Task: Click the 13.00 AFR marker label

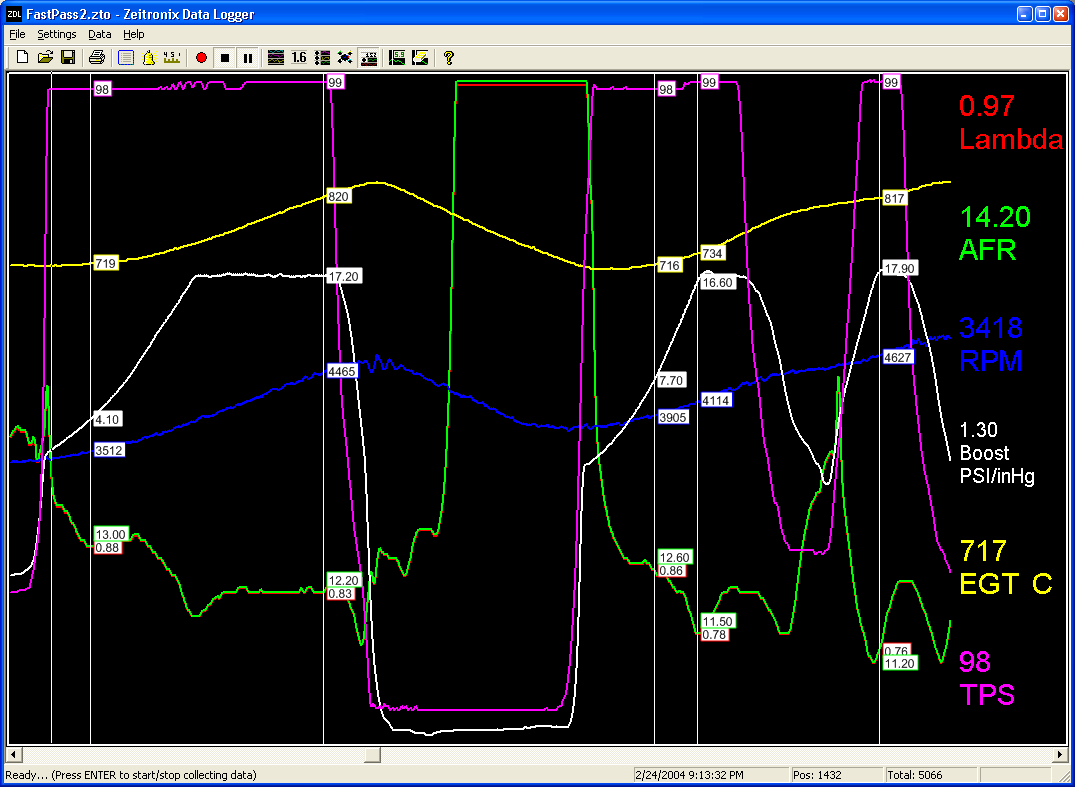Action: pyautogui.click(x=110, y=535)
